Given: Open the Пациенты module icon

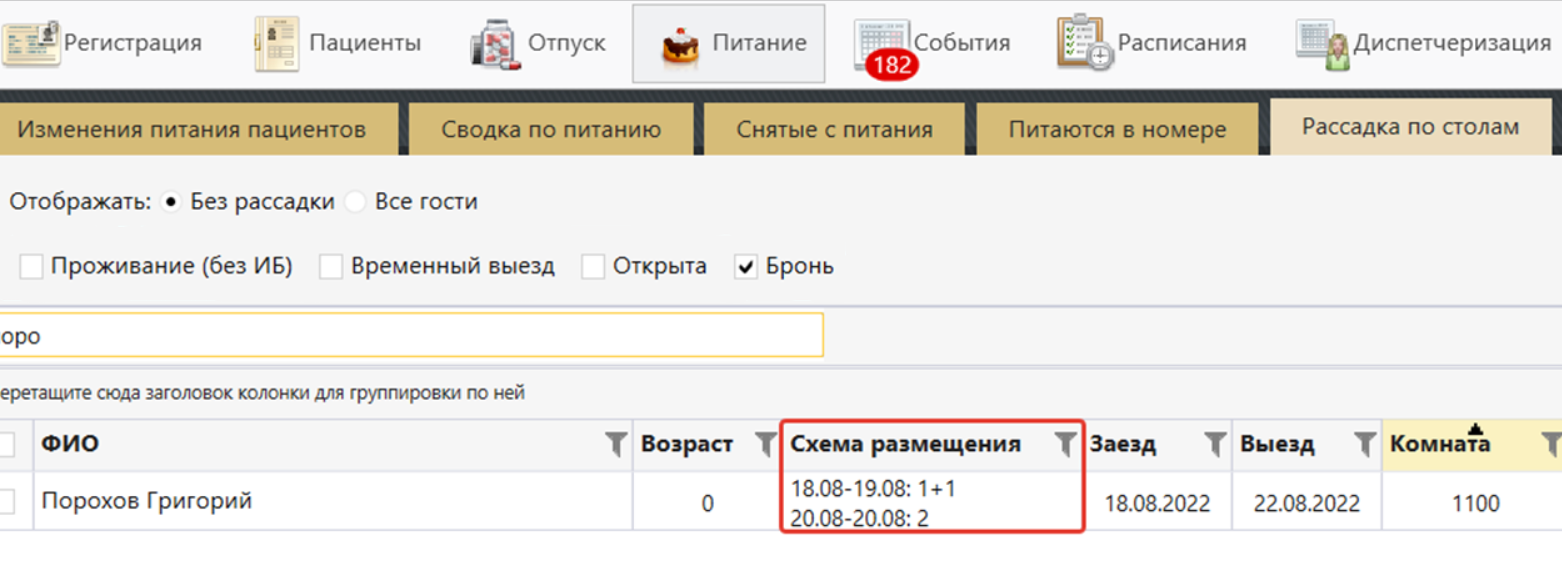Looking at the screenshot, I should point(276,44).
